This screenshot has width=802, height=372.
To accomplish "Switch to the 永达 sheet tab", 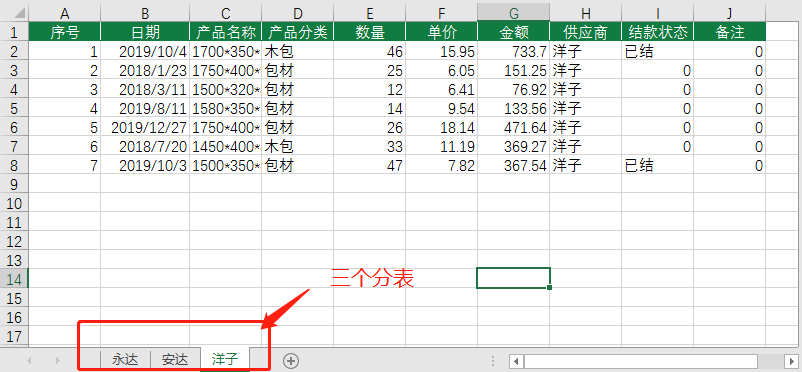I will 125,360.
